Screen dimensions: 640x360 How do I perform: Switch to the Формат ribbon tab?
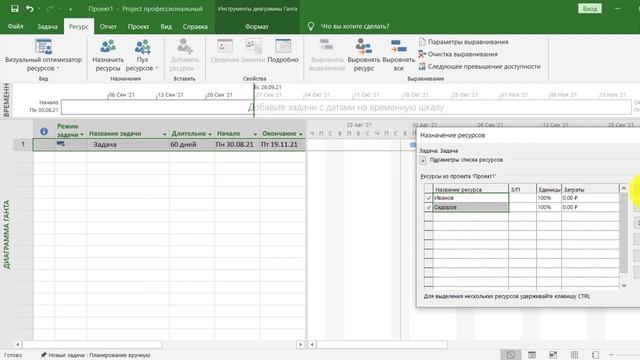pos(257,26)
